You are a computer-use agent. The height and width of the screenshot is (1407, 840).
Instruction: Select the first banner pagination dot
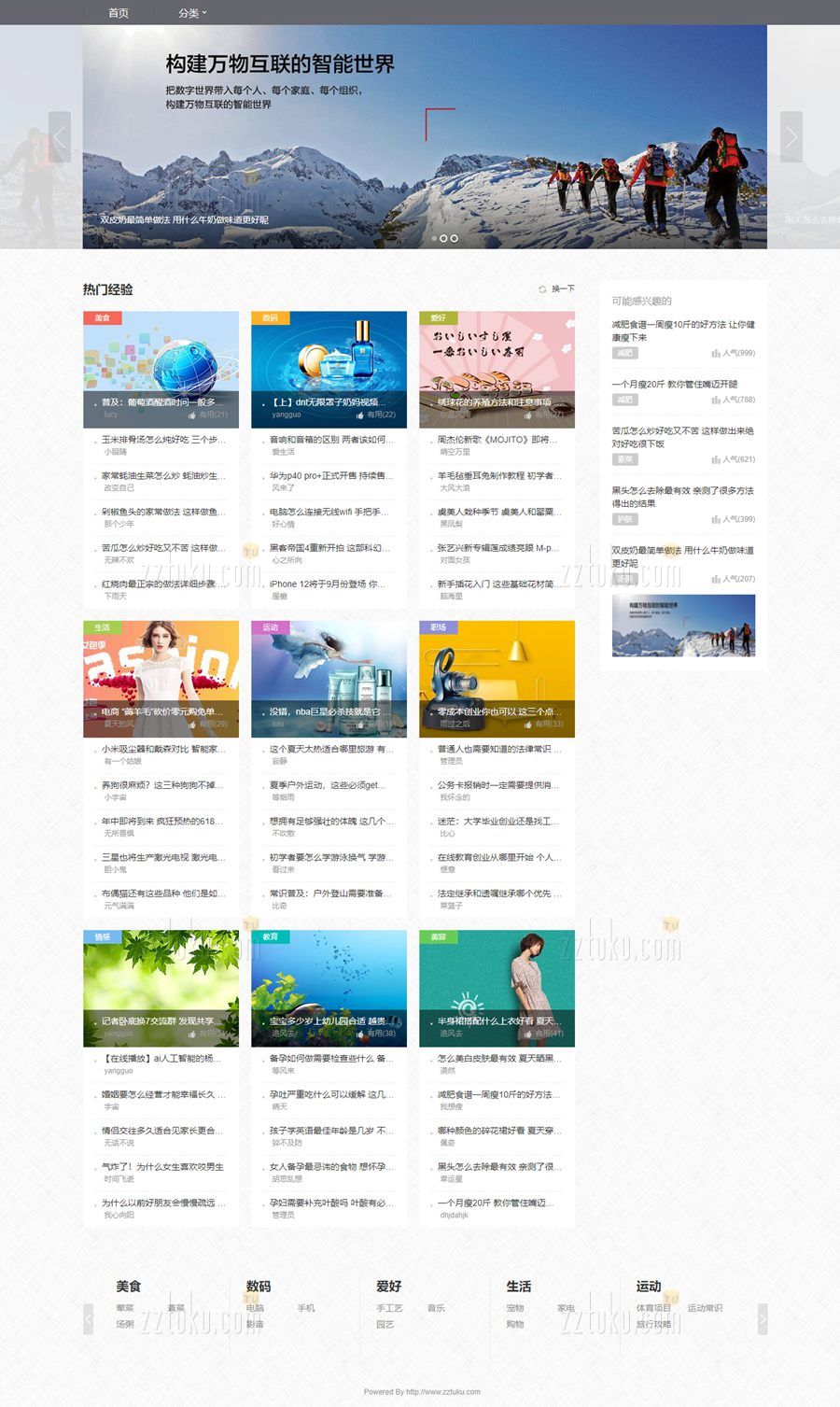(x=434, y=238)
